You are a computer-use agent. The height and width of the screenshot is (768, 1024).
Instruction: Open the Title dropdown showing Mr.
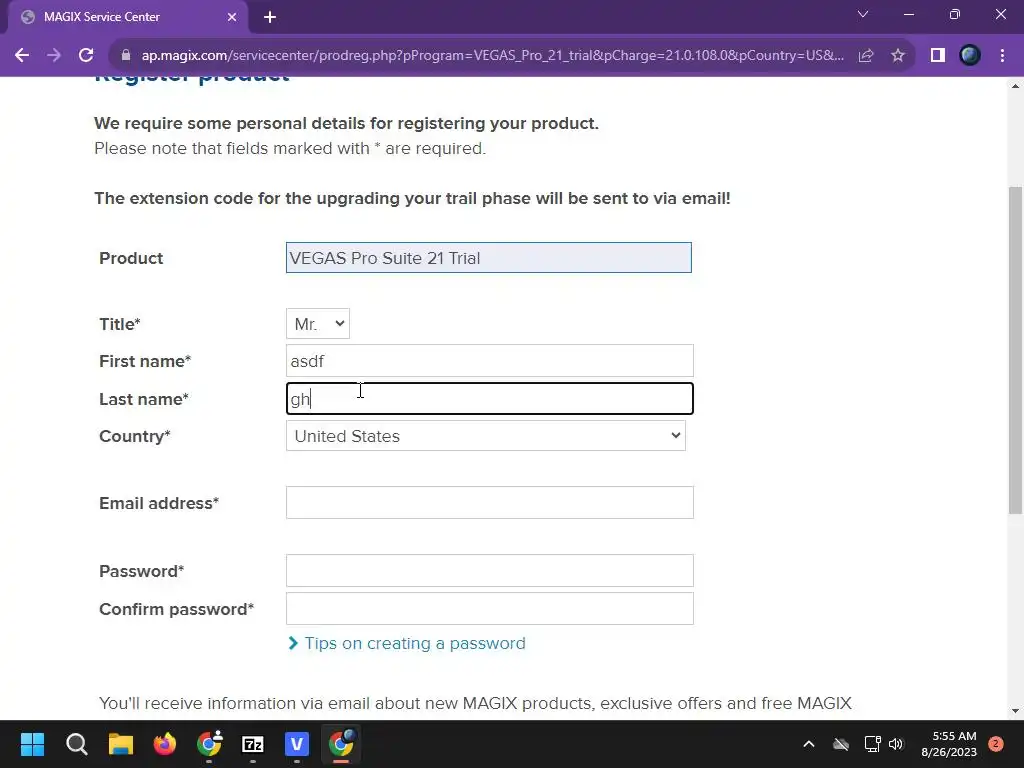pos(318,324)
